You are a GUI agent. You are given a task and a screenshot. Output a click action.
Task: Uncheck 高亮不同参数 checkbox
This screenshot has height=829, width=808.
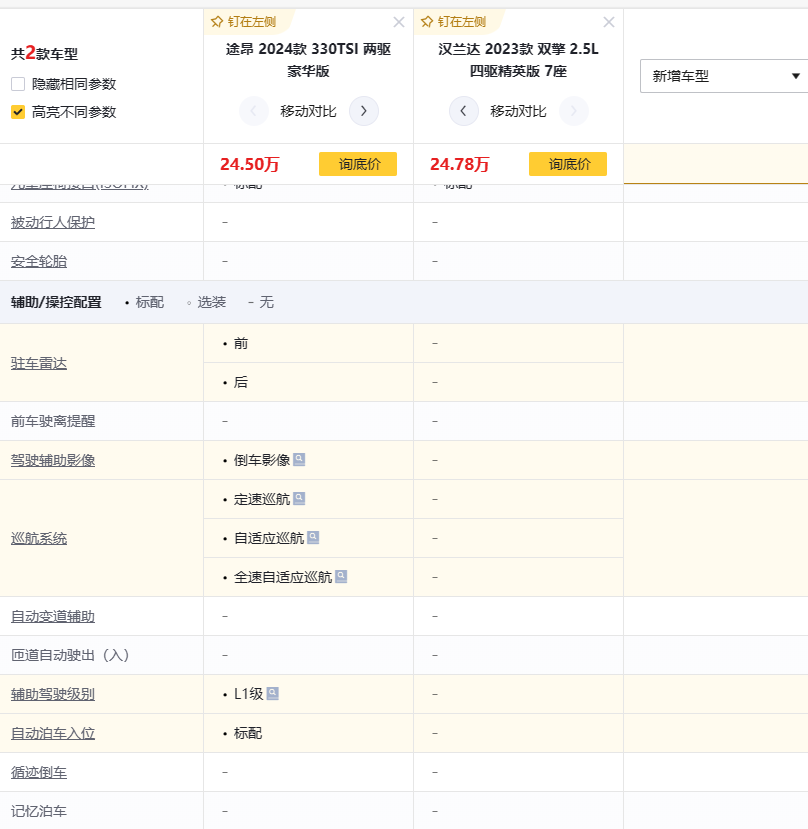coord(18,112)
